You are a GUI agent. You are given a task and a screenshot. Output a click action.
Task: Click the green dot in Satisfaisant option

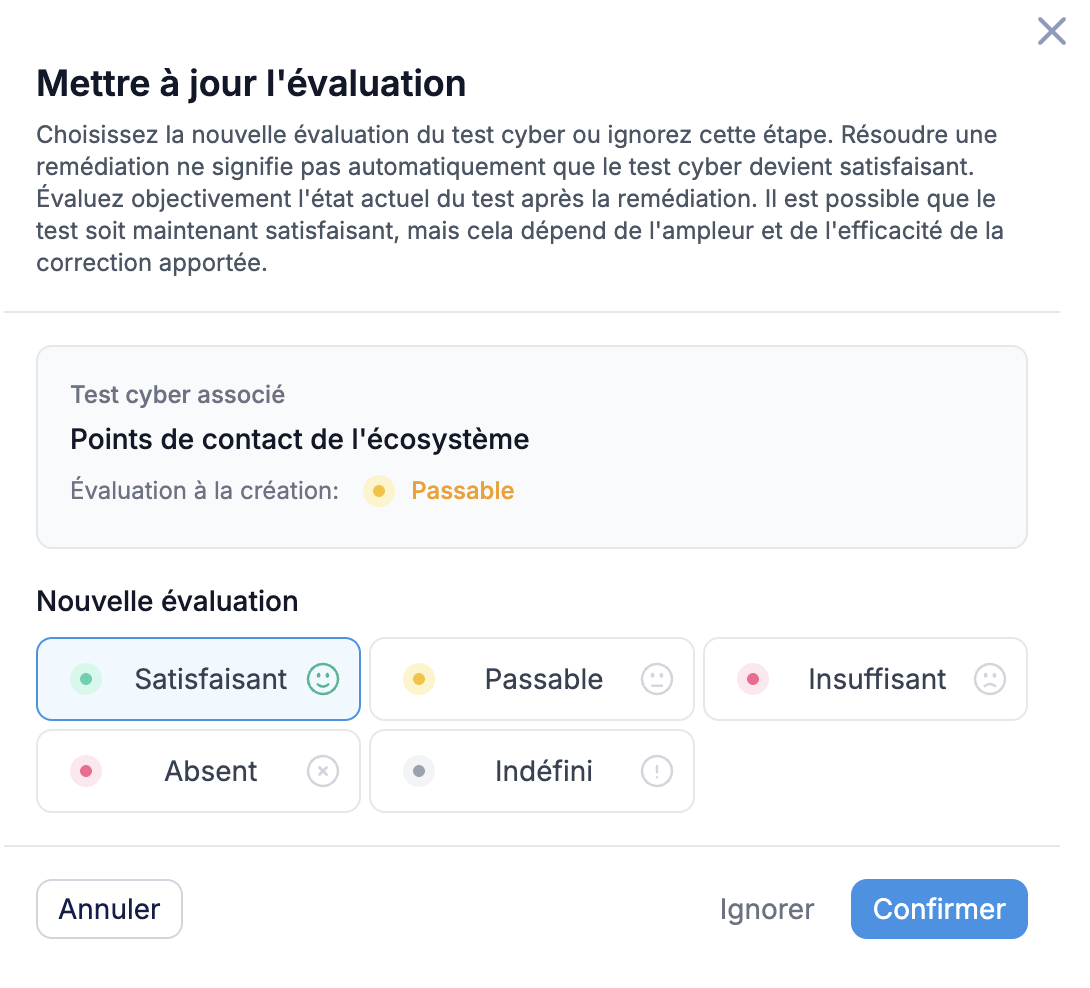[86, 679]
